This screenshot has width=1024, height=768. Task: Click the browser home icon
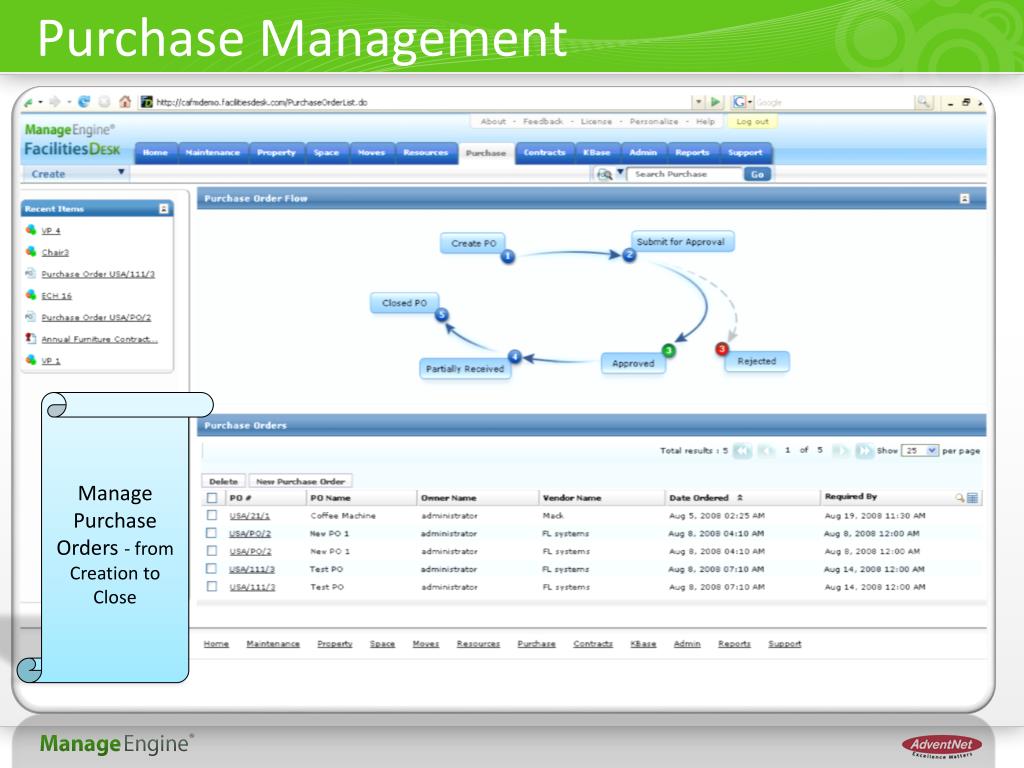tap(125, 102)
